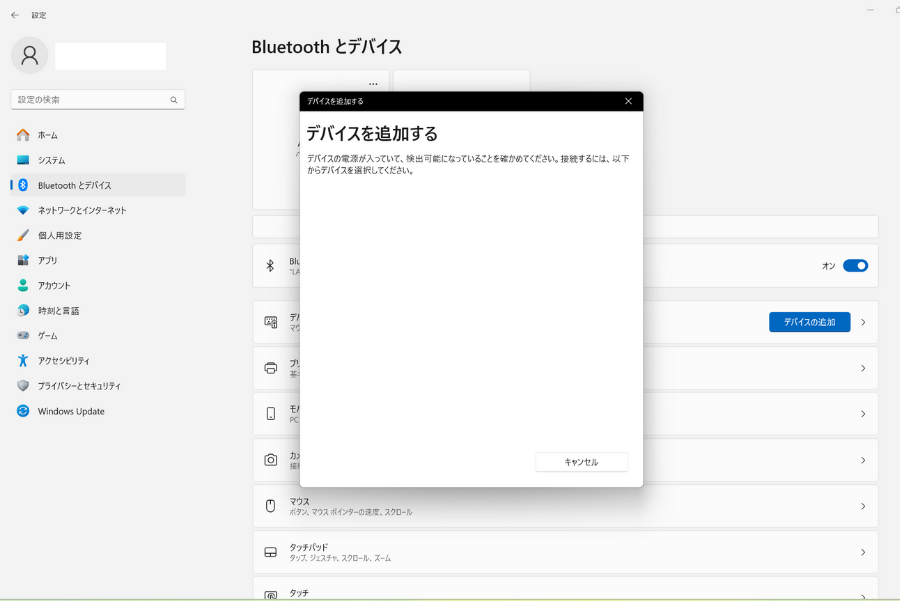Expand the マウス row chevron

tap(863, 506)
